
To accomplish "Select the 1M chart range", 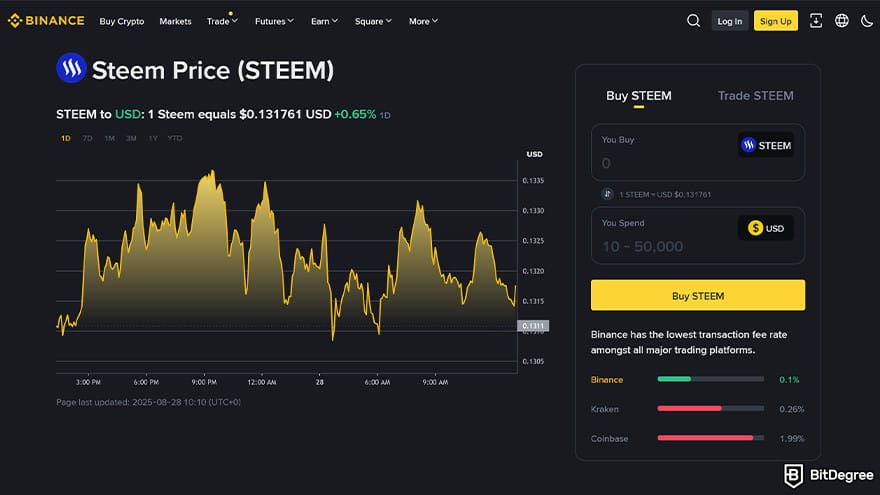I will point(109,138).
